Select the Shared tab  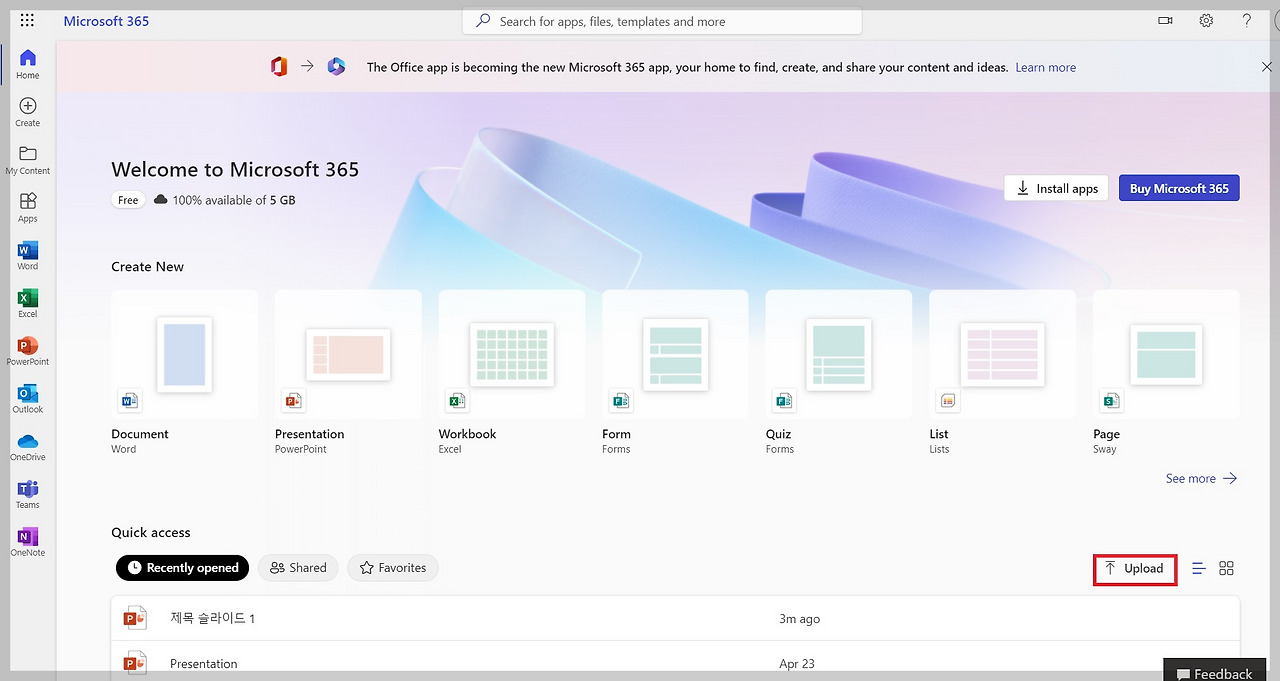[x=298, y=568]
